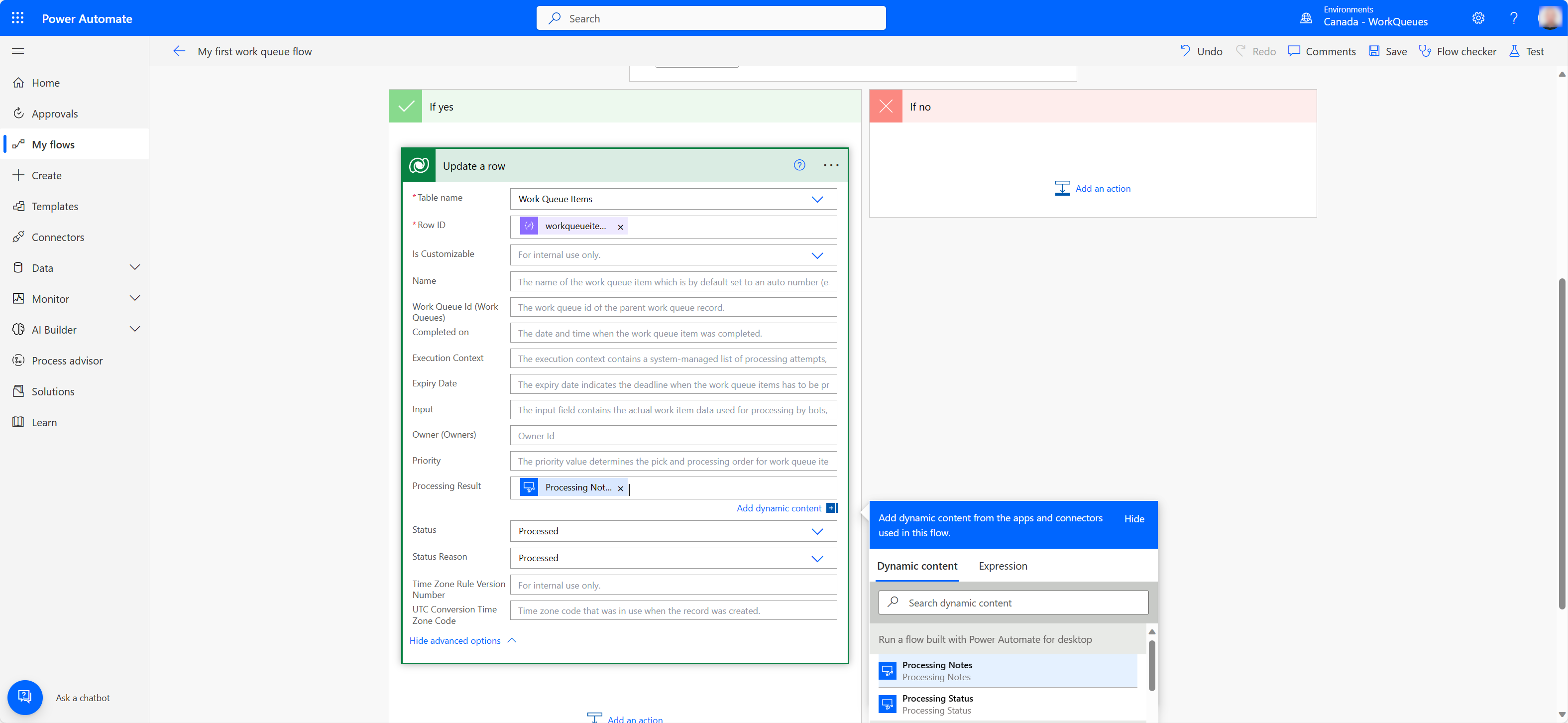This screenshot has height=723, width=1568.
Task: Collapse advanced options on Update a row
Action: (x=455, y=640)
